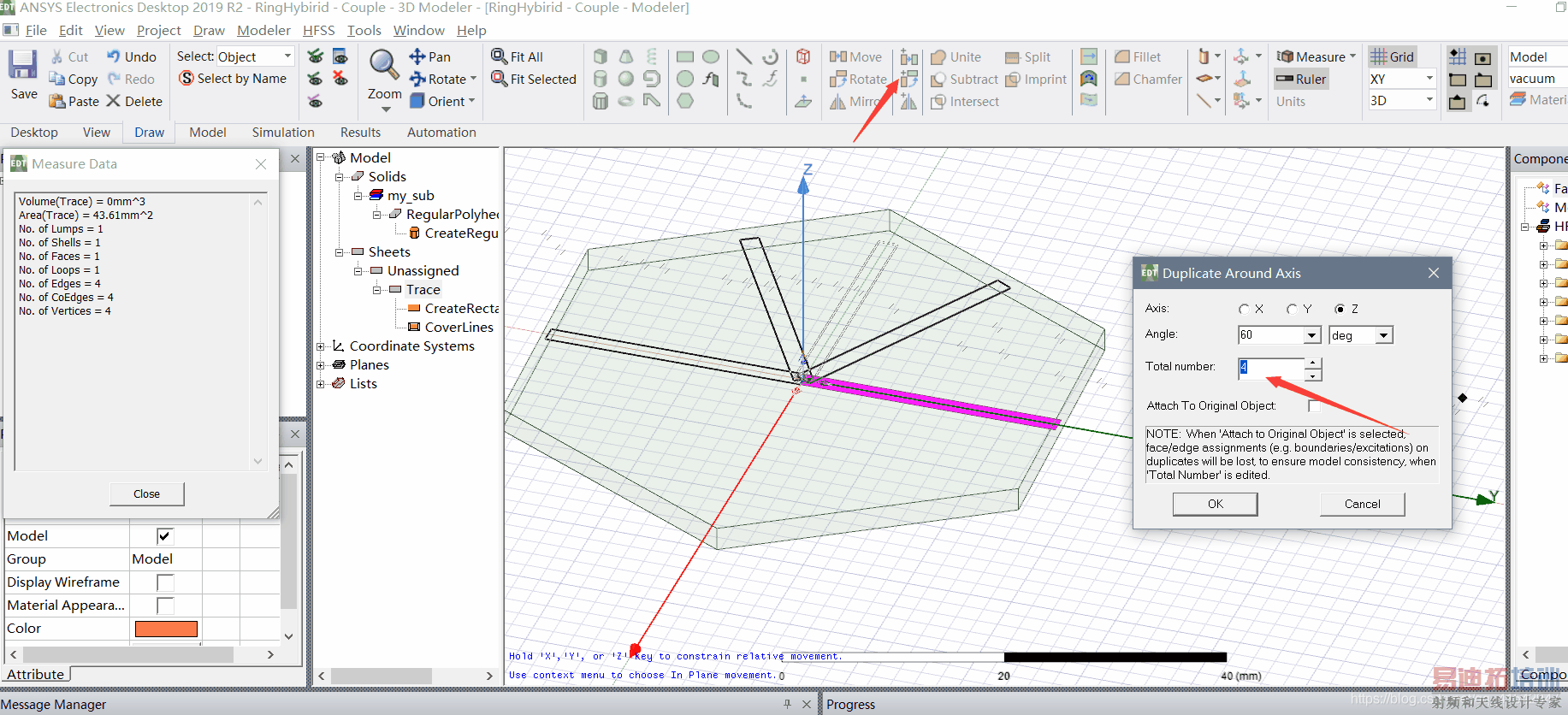
Task: Toggle the Ruler display
Action: (x=1301, y=79)
